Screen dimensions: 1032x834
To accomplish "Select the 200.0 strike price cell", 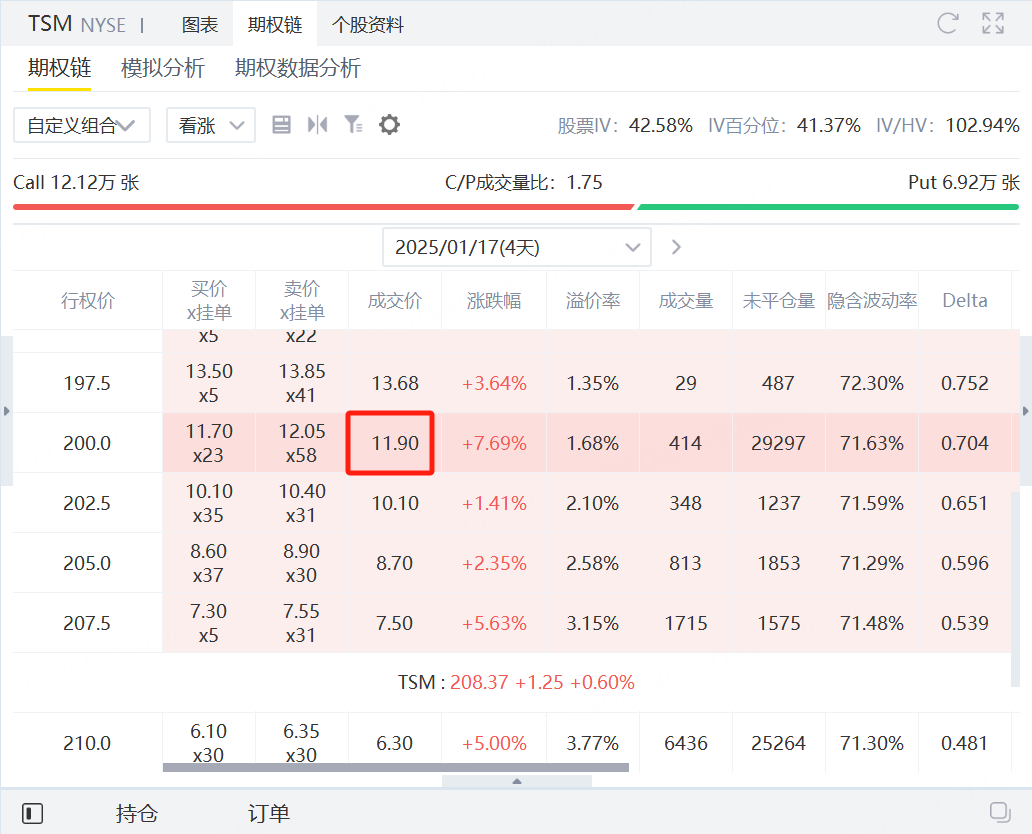I will pos(87,443).
